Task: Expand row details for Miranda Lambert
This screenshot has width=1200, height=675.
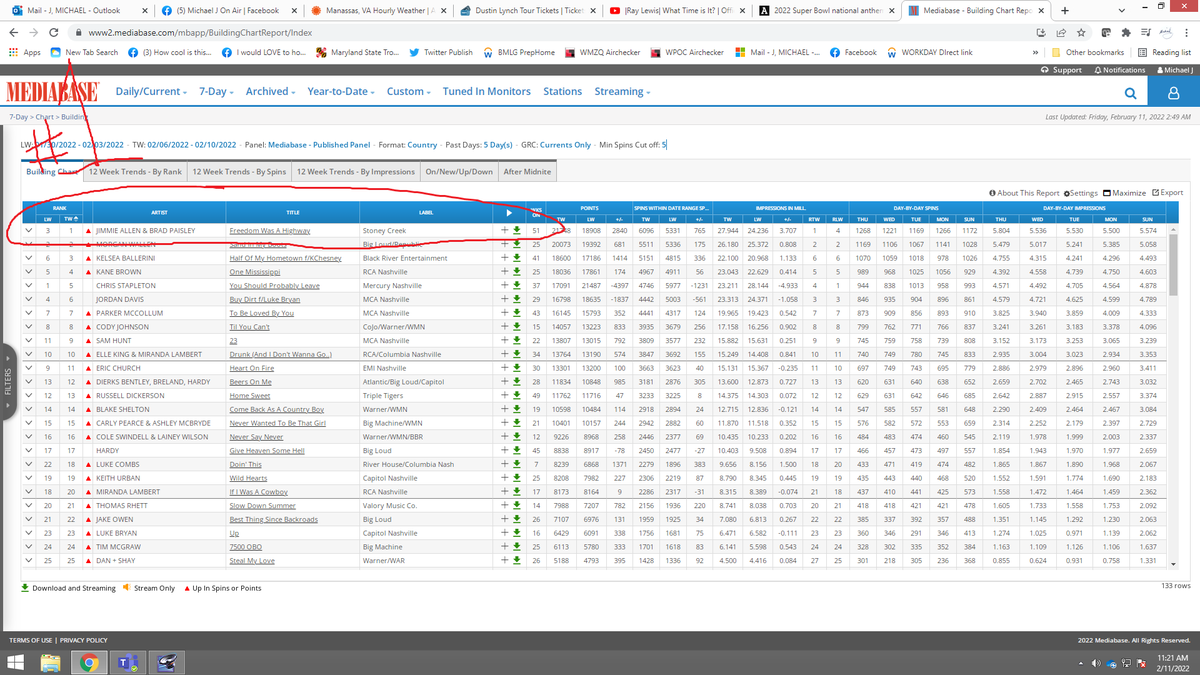Action: [29, 493]
